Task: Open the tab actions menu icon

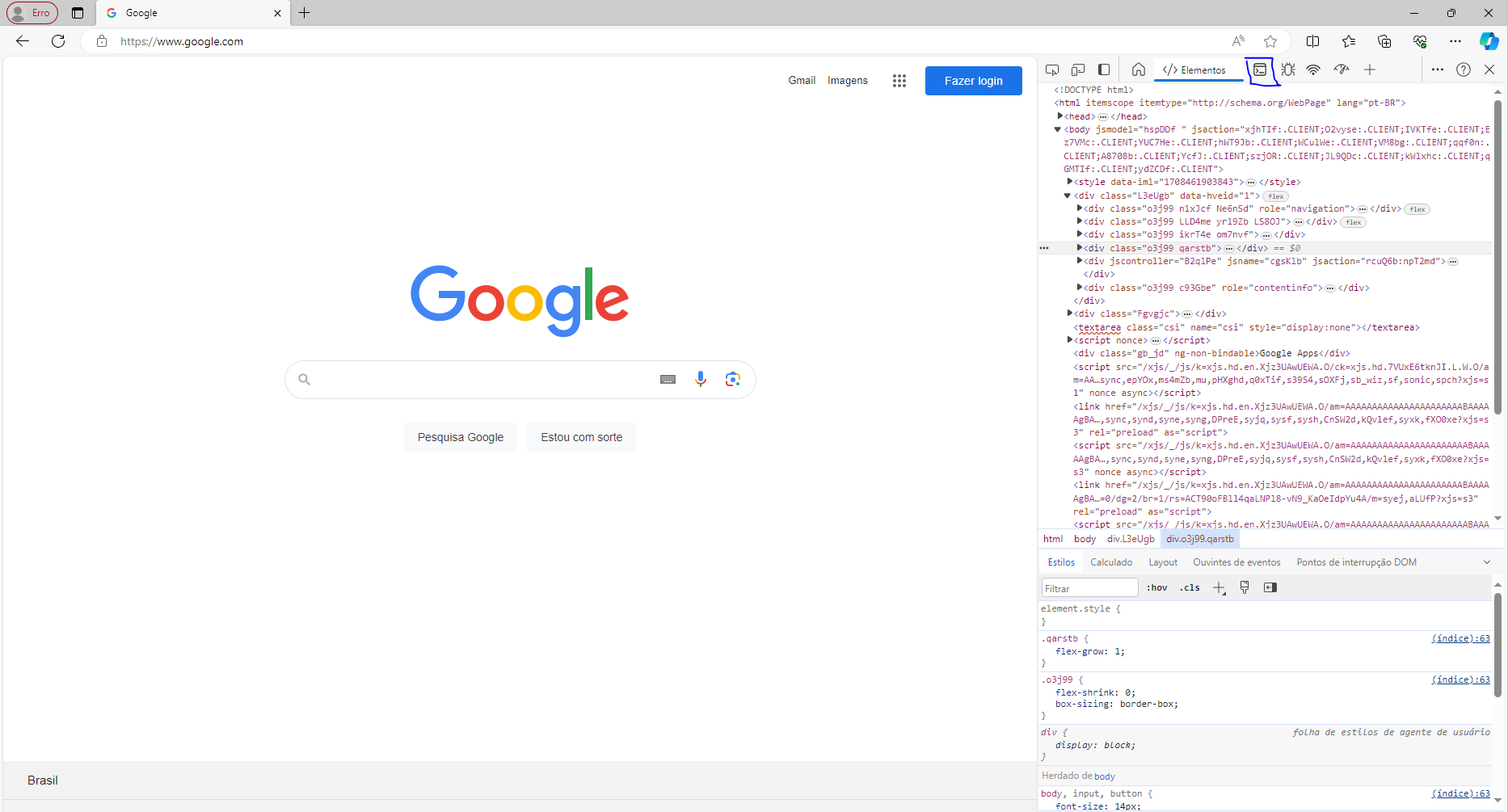Action: [x=78, y=13]
